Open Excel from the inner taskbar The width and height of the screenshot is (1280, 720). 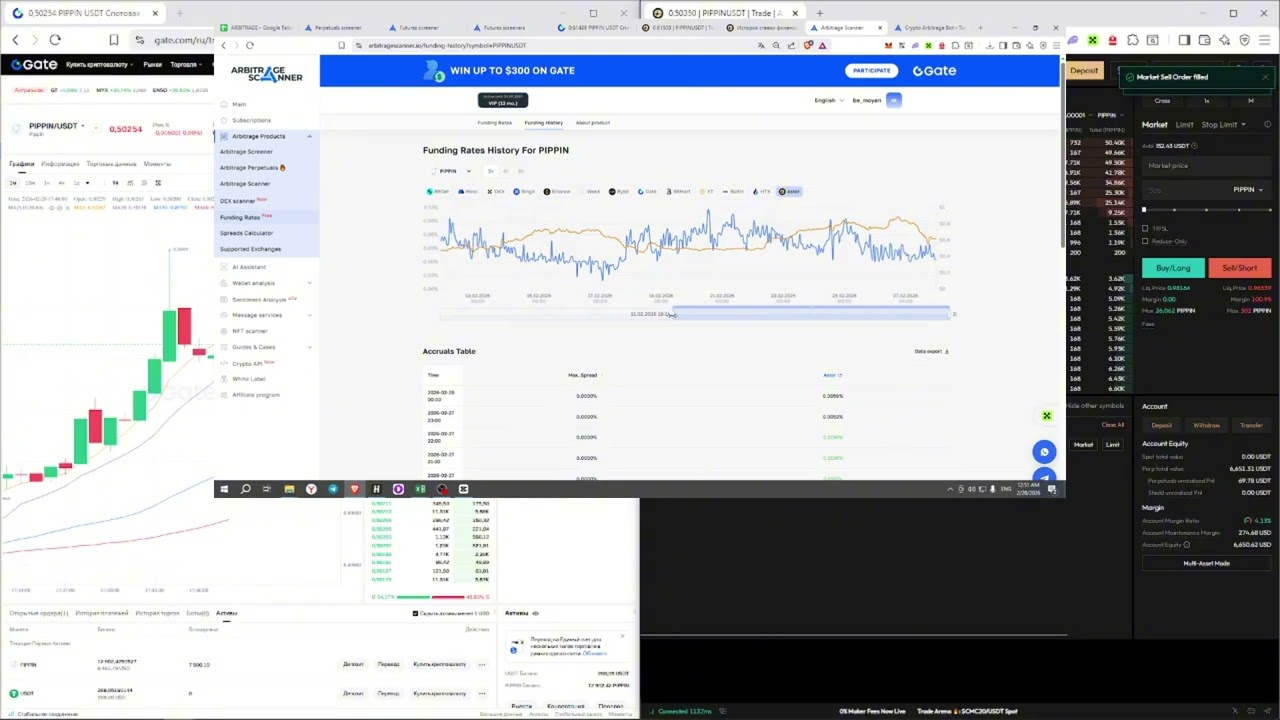click(420, 489)
